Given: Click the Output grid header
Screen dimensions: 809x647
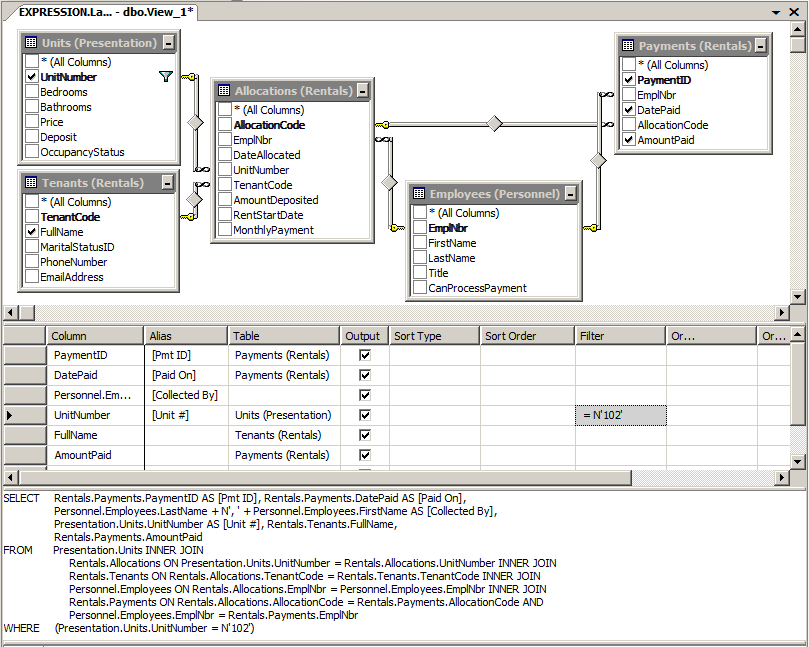Looking at the screenshot, I should coord(364,336).
